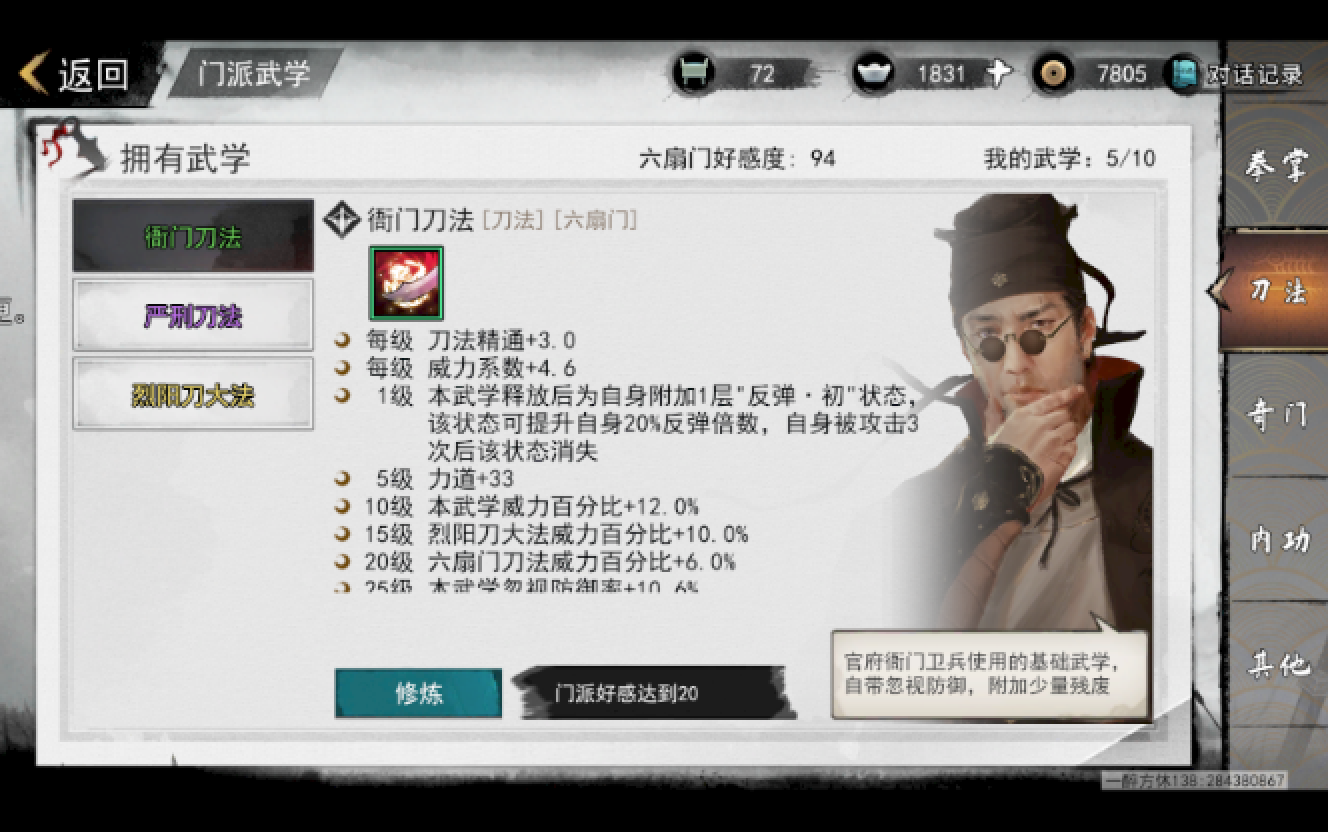
Task: Open the 其他 category tab
Action: coord(1277,664)
